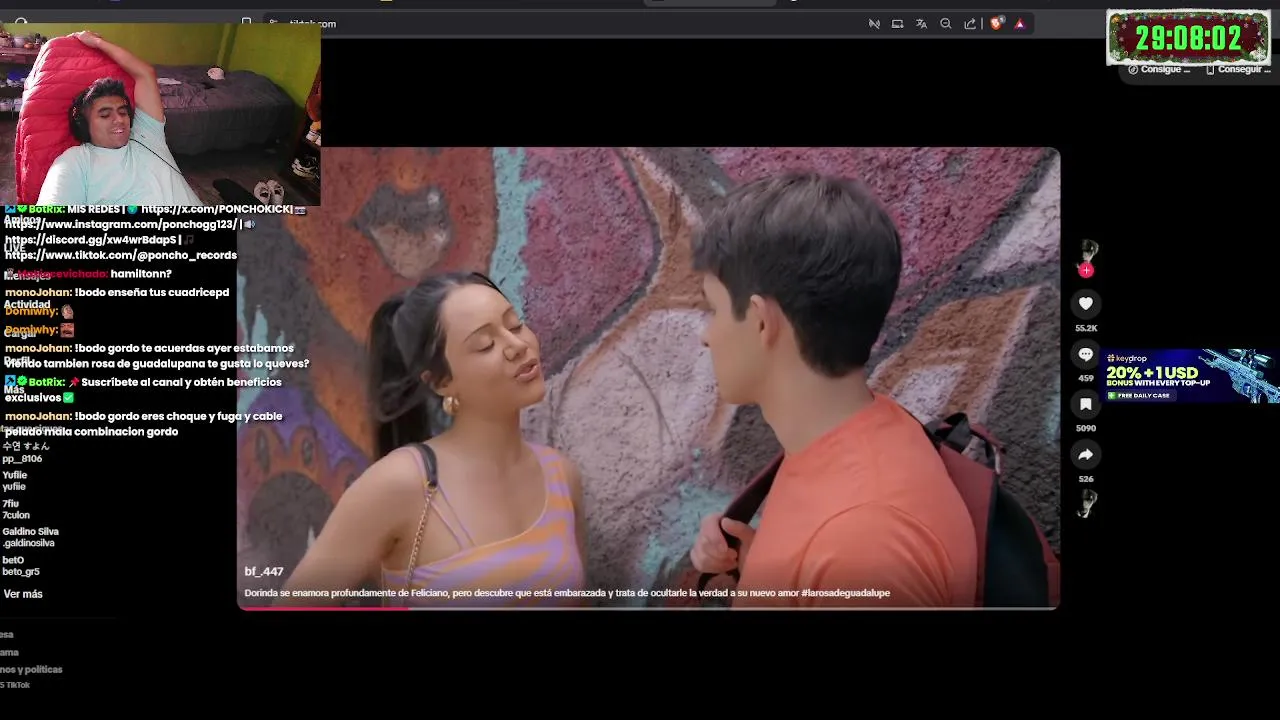Click the streamer webcam overlay
Viewport: 1280px width, 720px height.
pos(160,113)
